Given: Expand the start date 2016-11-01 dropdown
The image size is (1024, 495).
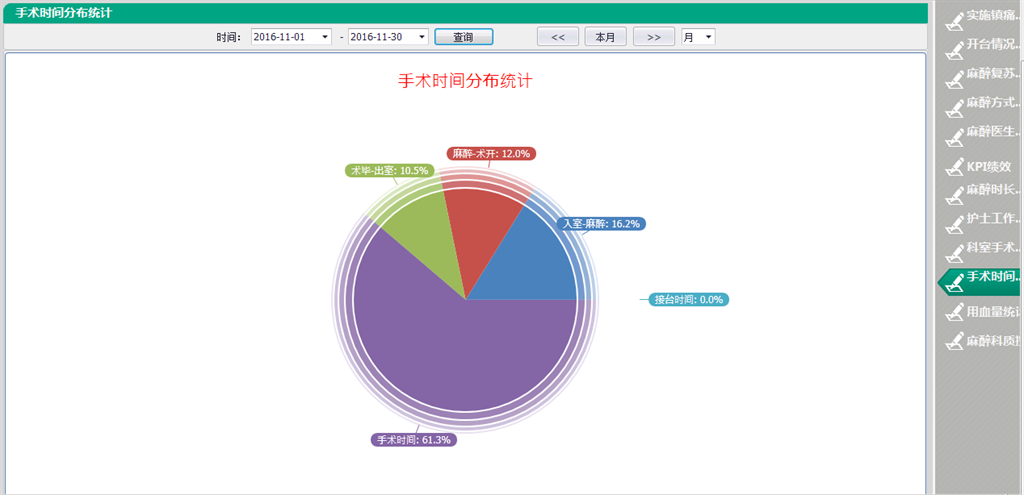Looking at the screenshot, I should coord(324,37).
